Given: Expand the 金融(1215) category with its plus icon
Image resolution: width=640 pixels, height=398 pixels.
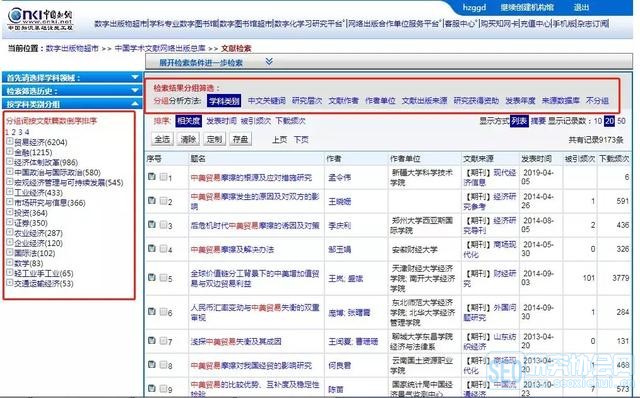Looking at the screenshot, I should pyautogui.click(x=10, y=151).
